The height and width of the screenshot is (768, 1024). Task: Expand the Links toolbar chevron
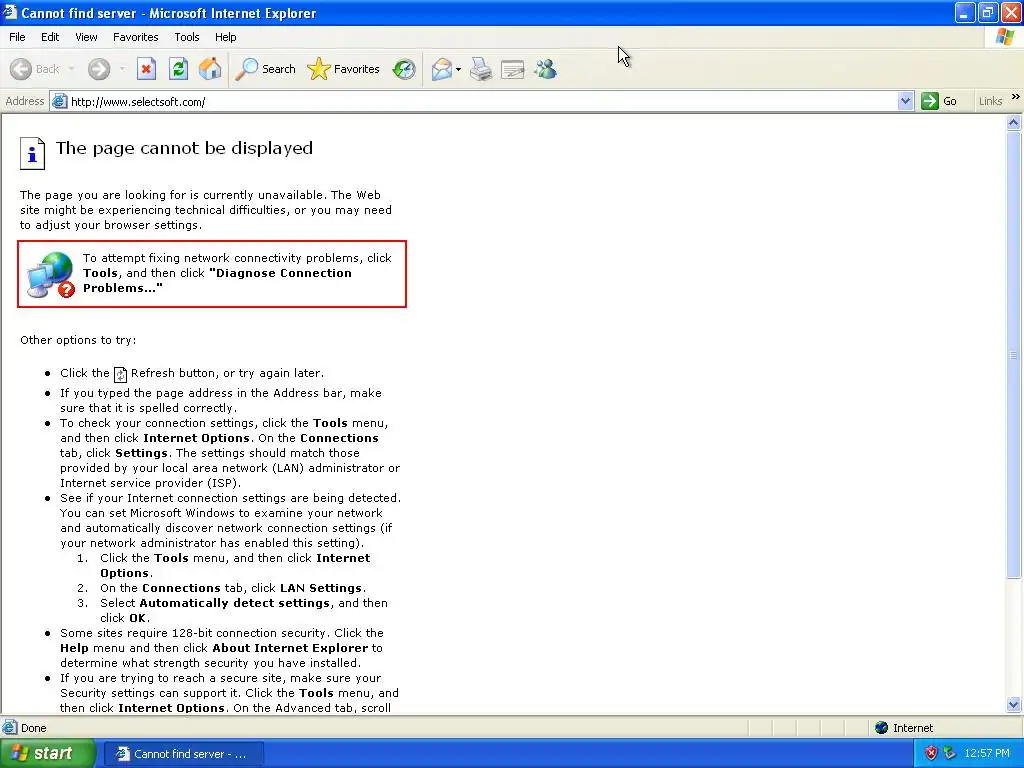coord(1016,97)
